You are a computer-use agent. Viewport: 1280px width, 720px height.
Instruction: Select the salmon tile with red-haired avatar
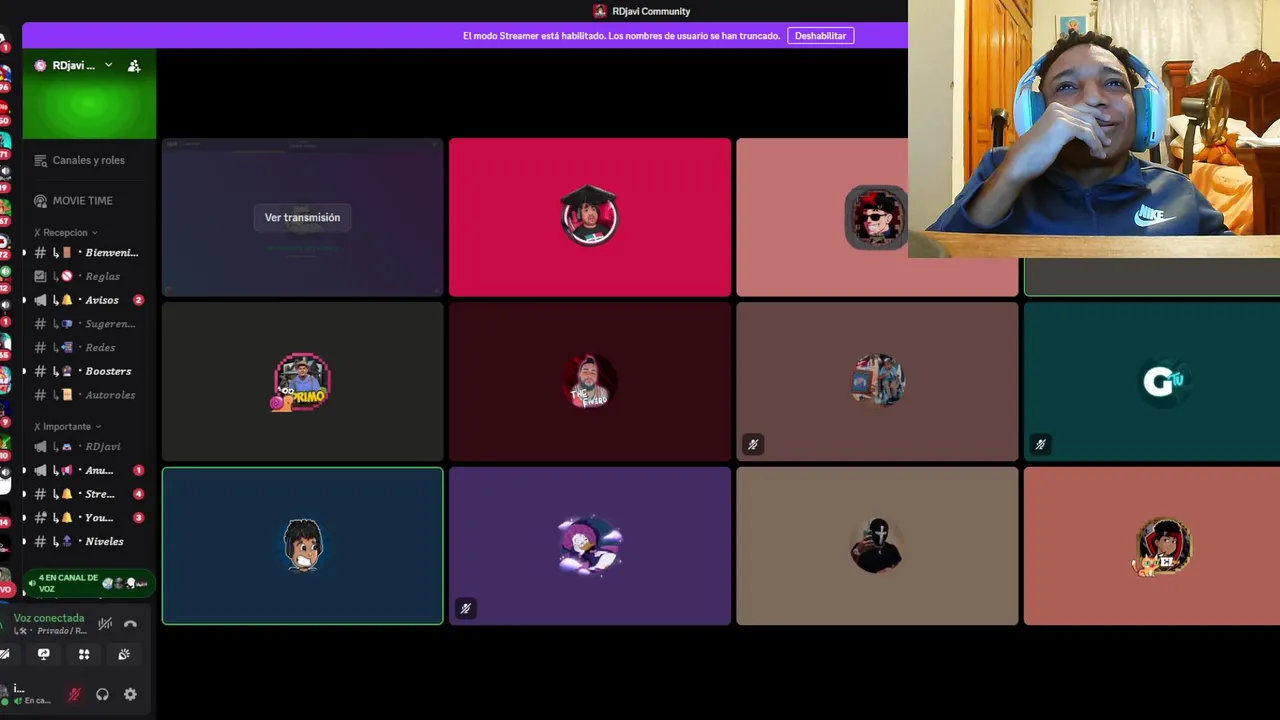[1152, 546]
